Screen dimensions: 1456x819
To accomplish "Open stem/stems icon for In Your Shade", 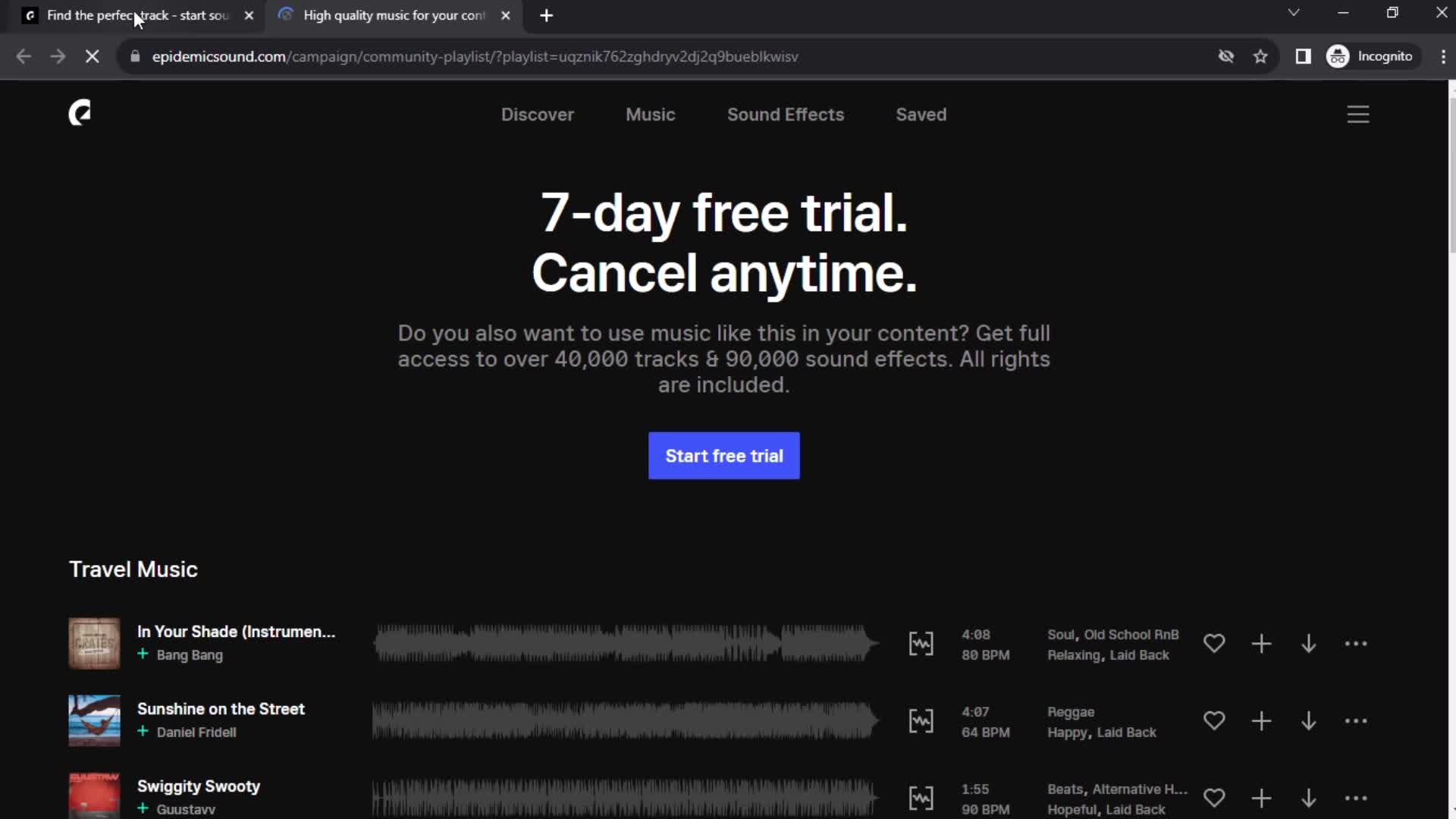I will [920, 643].
